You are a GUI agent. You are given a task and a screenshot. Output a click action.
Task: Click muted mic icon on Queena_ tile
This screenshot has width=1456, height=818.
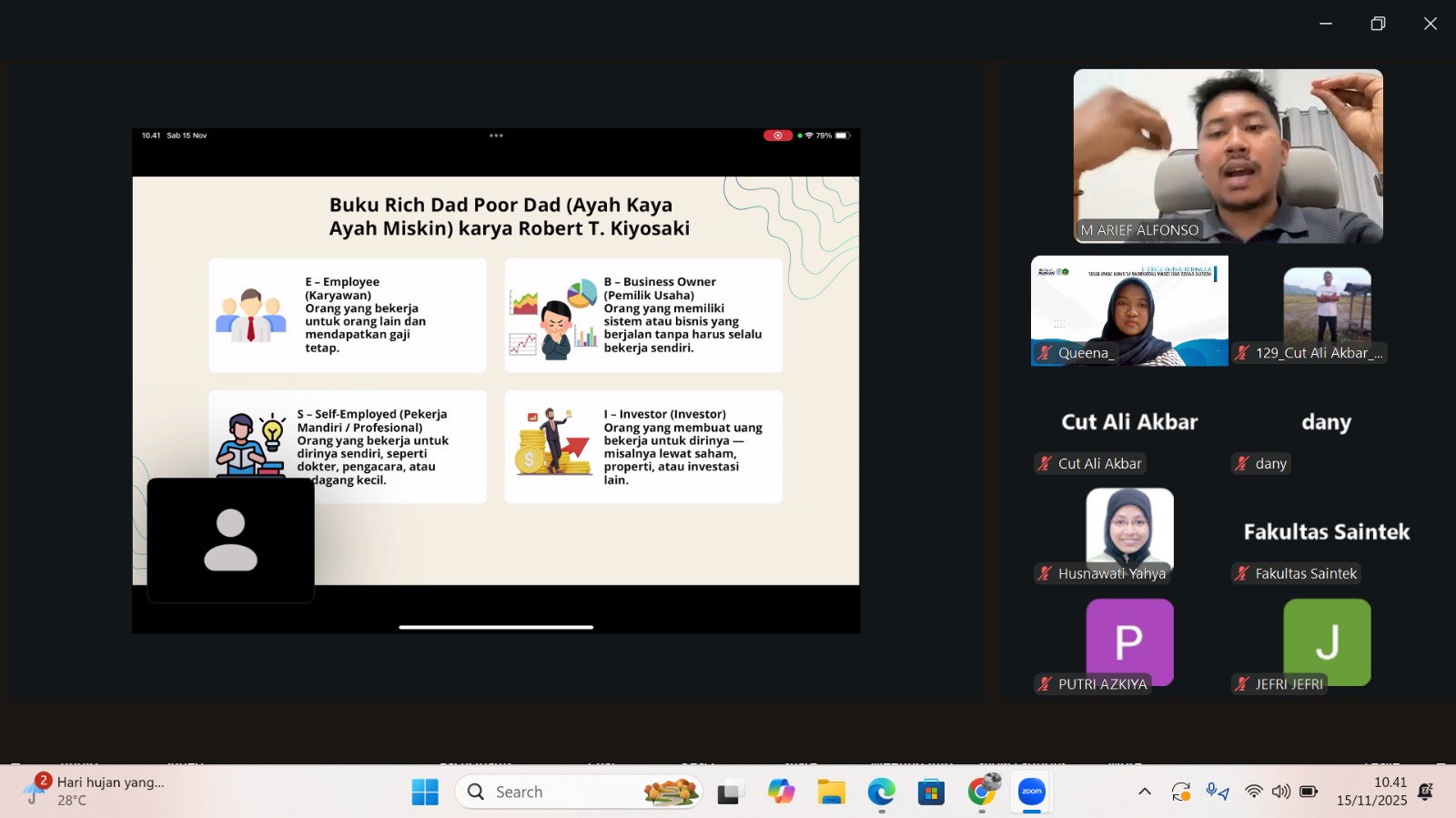1045,353
